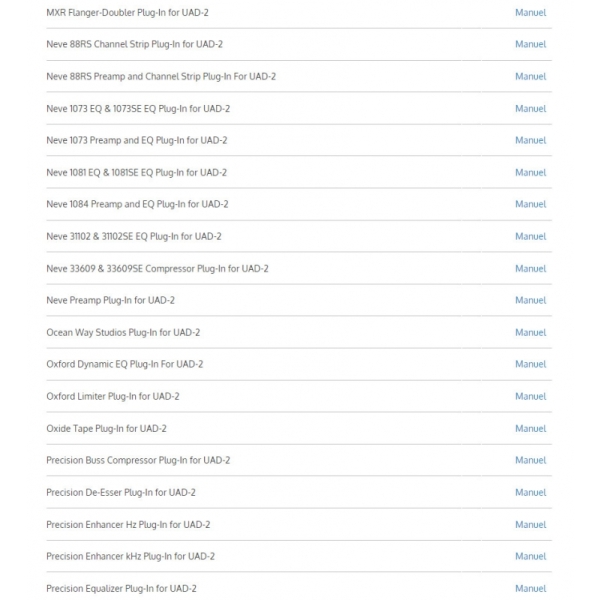Open Manuel for Neve 1084 Preamp and EQ
The image size is (600, 600).
point(530,204)
